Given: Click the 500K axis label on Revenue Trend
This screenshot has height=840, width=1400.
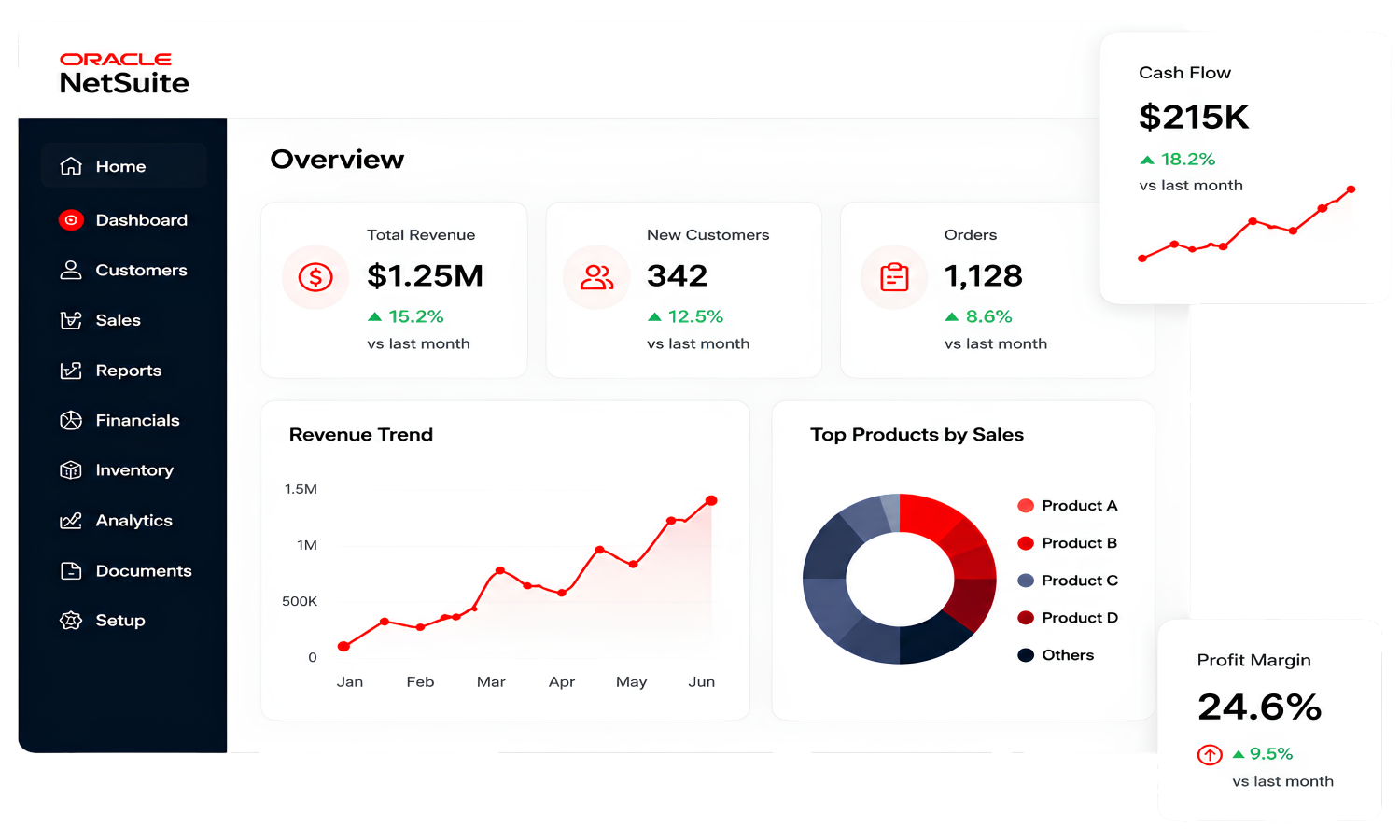Looking at the screenshot, I should [x=300, y=601].
